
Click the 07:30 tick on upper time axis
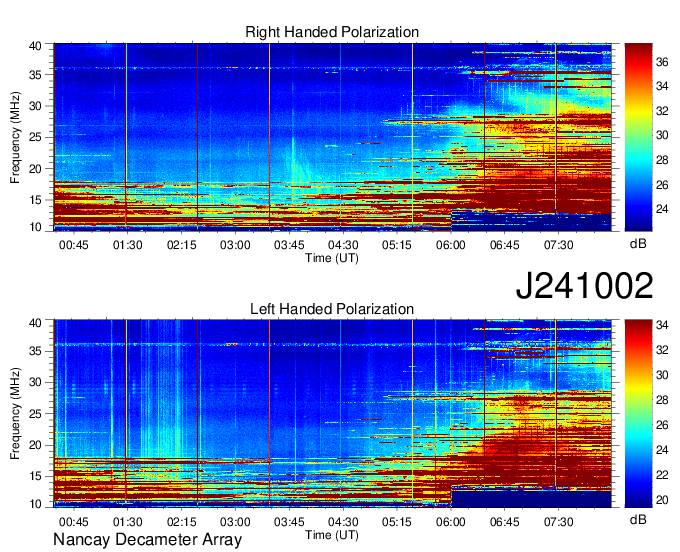[x=559, y=245]
